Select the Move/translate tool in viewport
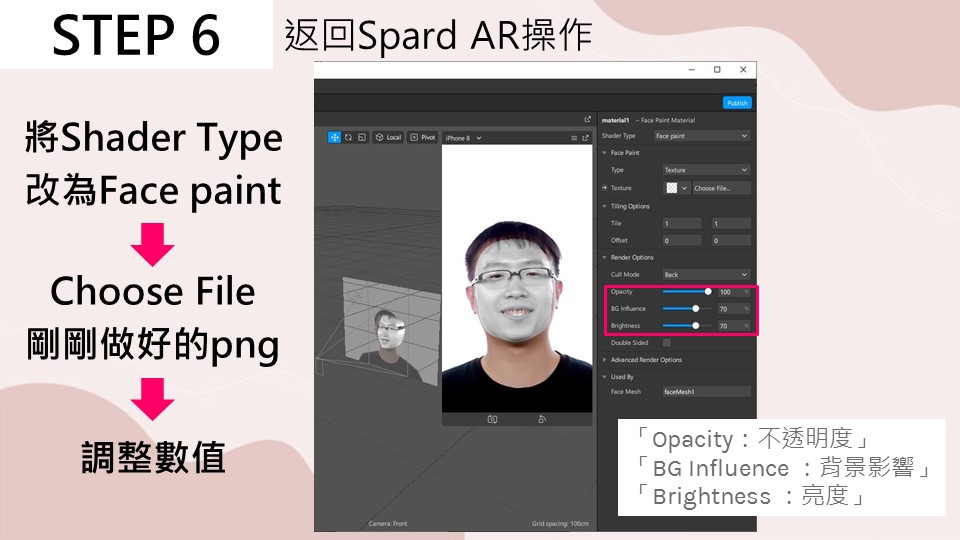960x540 pixels. pyautogui.click(x=334, y=138)
